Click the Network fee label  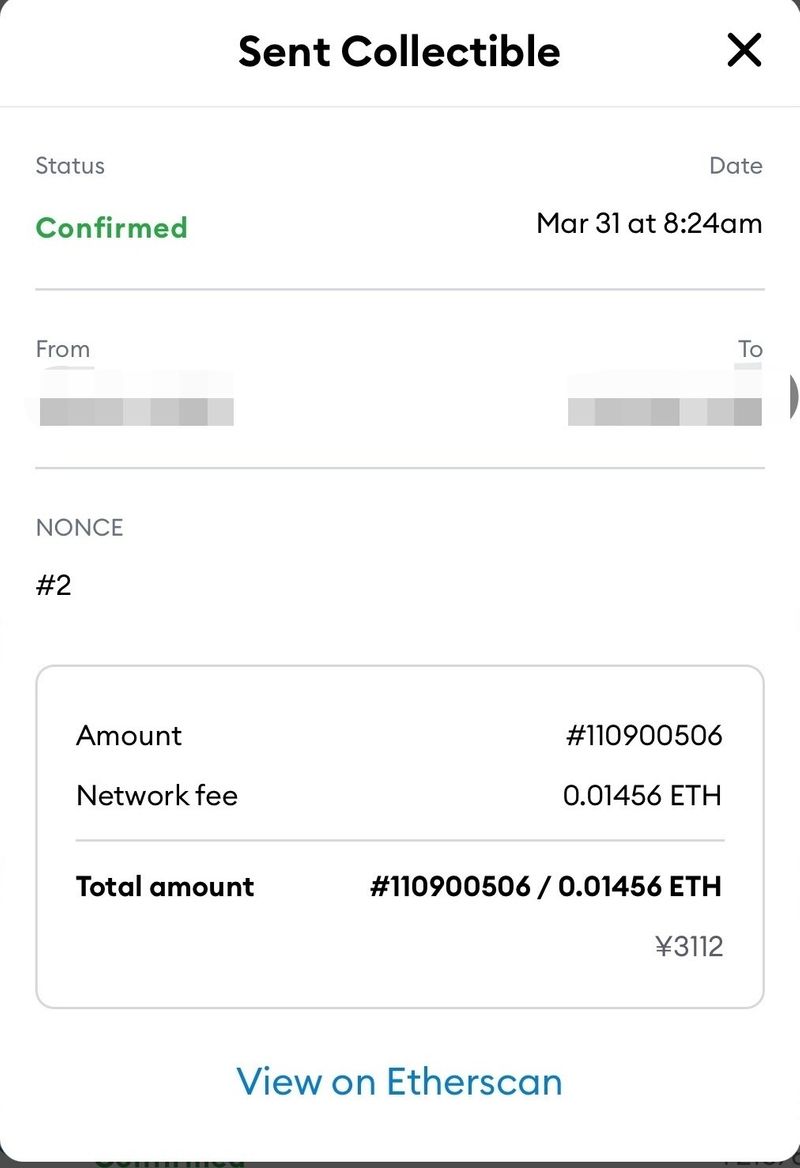[x=157, y=796]
